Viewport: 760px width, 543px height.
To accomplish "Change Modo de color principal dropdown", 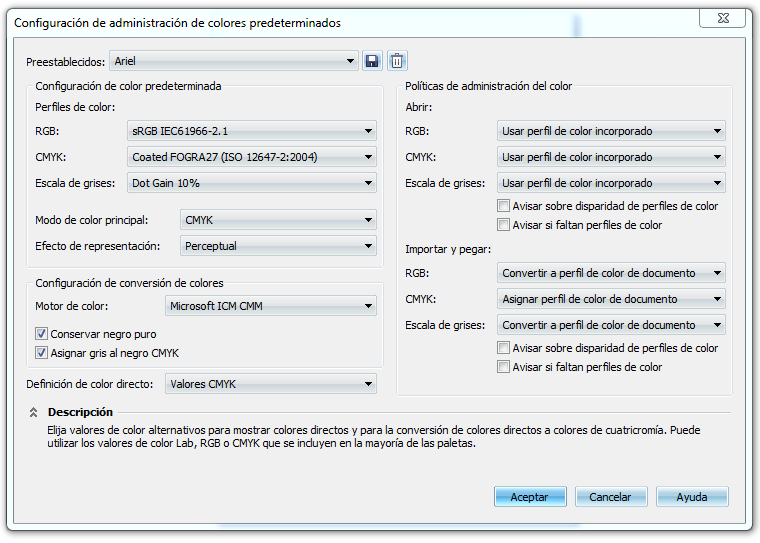I will click(x=278, y=220).
